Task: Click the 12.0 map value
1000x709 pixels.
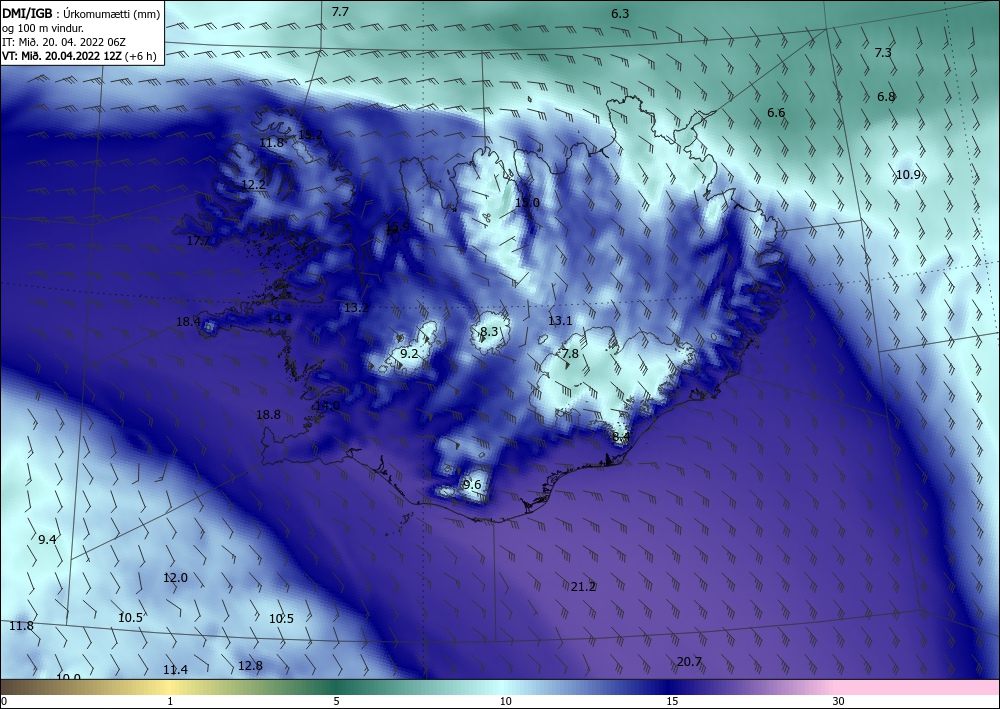Action: click(175, 578)
